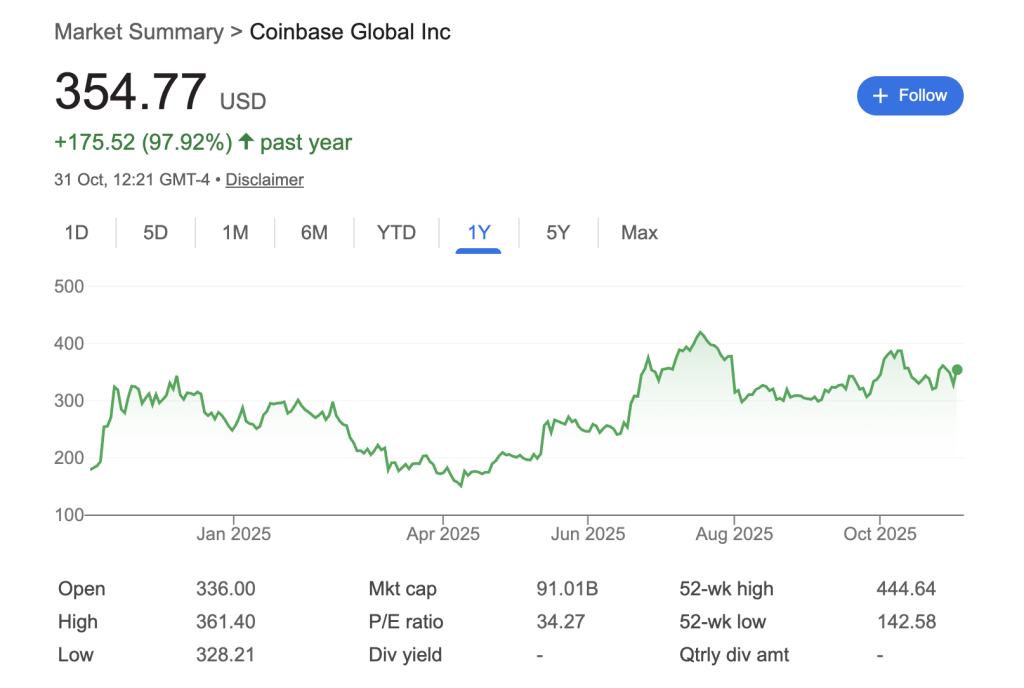Select the currently active 1Y tab
Viewport: 1024px width, 688px height.
[x=478, y=232]
